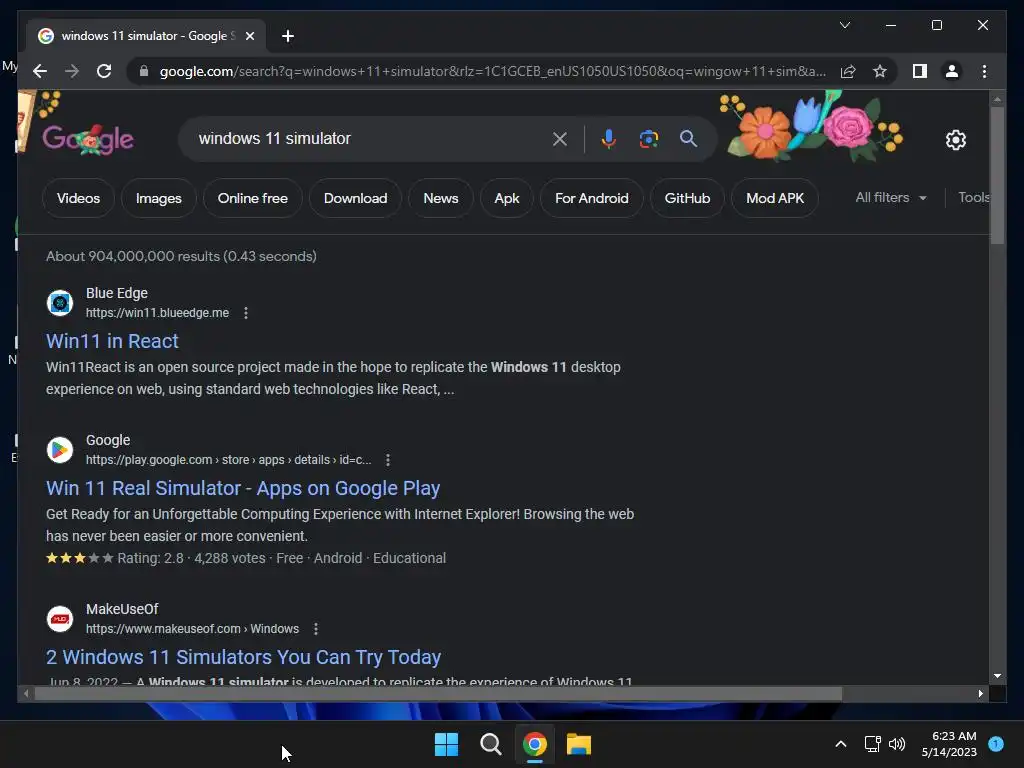Click the scroll down arrow

coord(997,677)
